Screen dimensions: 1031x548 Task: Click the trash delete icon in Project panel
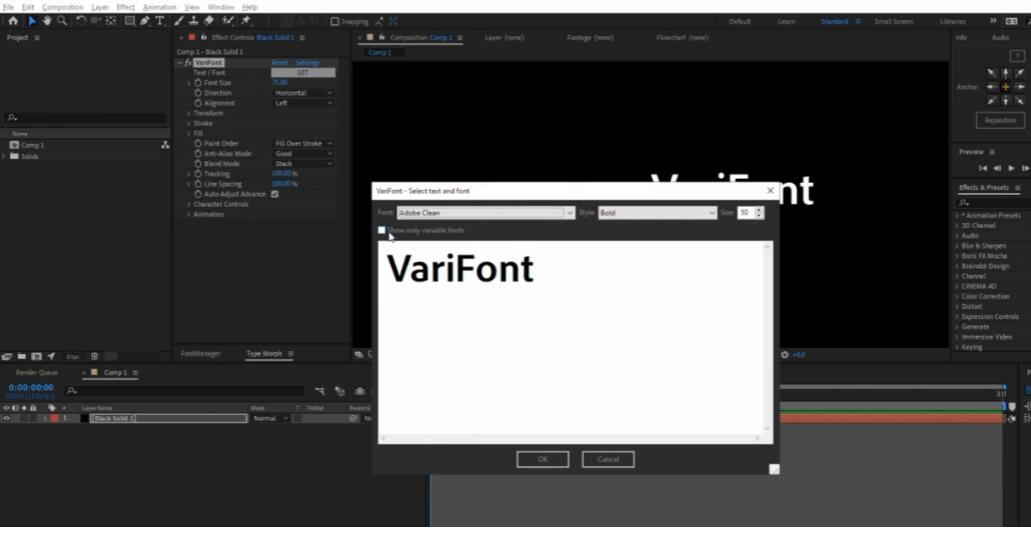(x=94, y=357)
